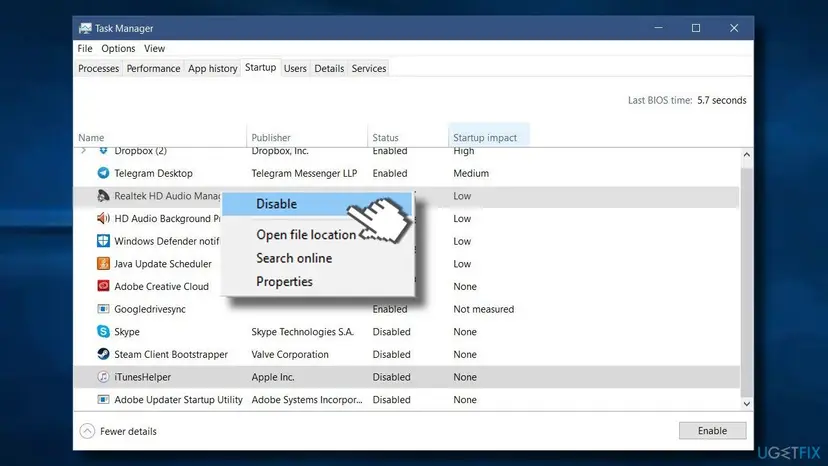The height and width of the screenshot is (466, 828).
Task: Click the iTunesHelper music note icon
Action: tap(103, 377)
